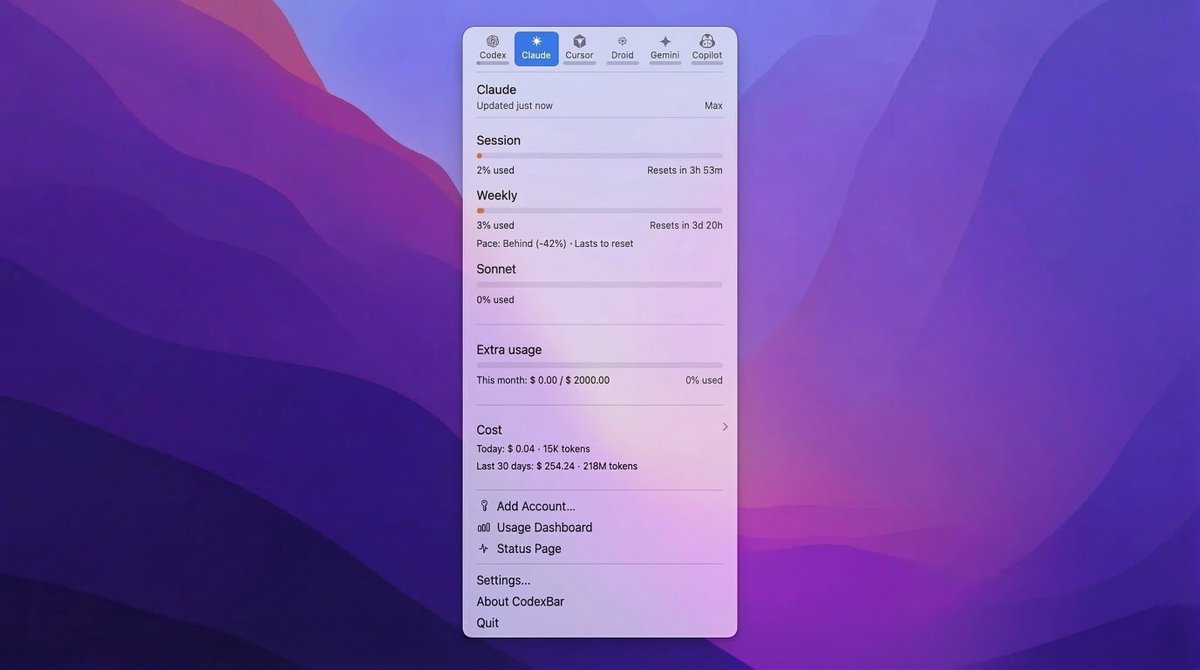Image resolution: width=1200 pixels, height=670 pixels.
Task: Click the Status Page pulse icon
Action: [x=484, y=548]
